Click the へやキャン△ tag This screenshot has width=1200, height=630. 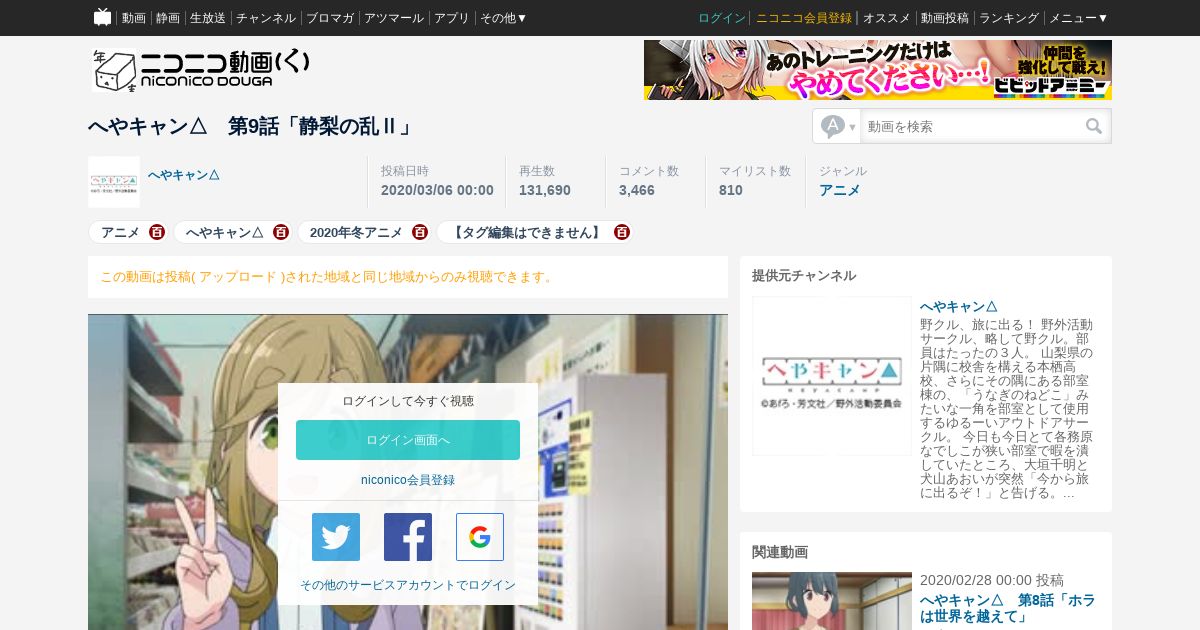pos(225,232)
